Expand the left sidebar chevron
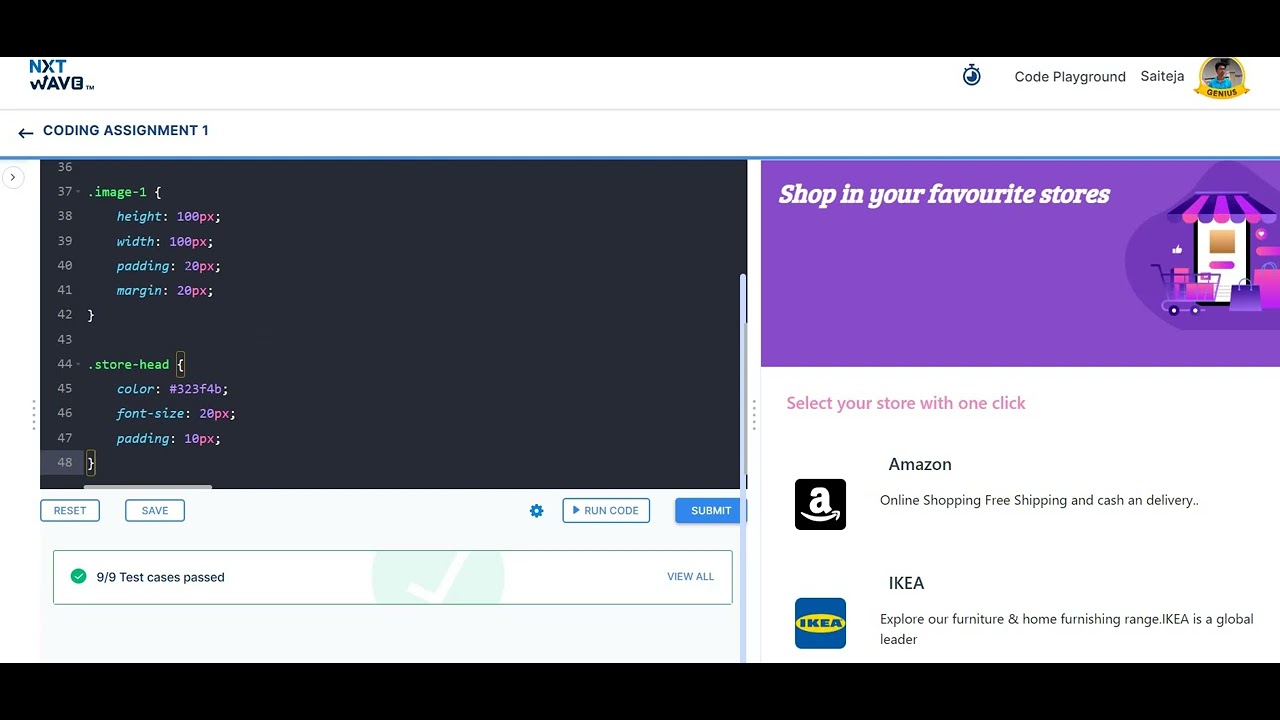Viewport: 1280px width, 720px height. tap(12, 178)
